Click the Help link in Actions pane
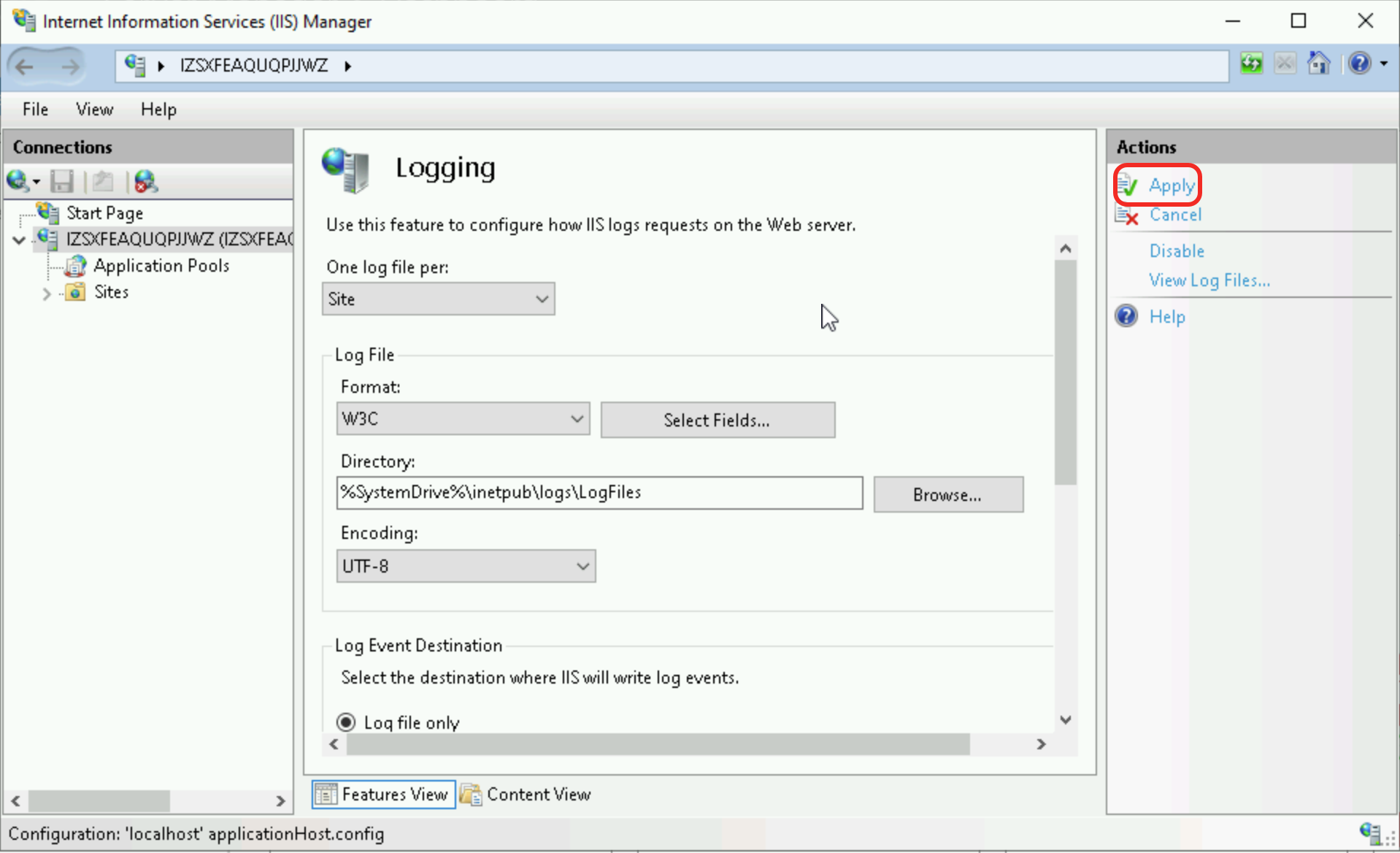Image resolution: width=1400 pixels, height=853 pixels. coord(1167,317)
